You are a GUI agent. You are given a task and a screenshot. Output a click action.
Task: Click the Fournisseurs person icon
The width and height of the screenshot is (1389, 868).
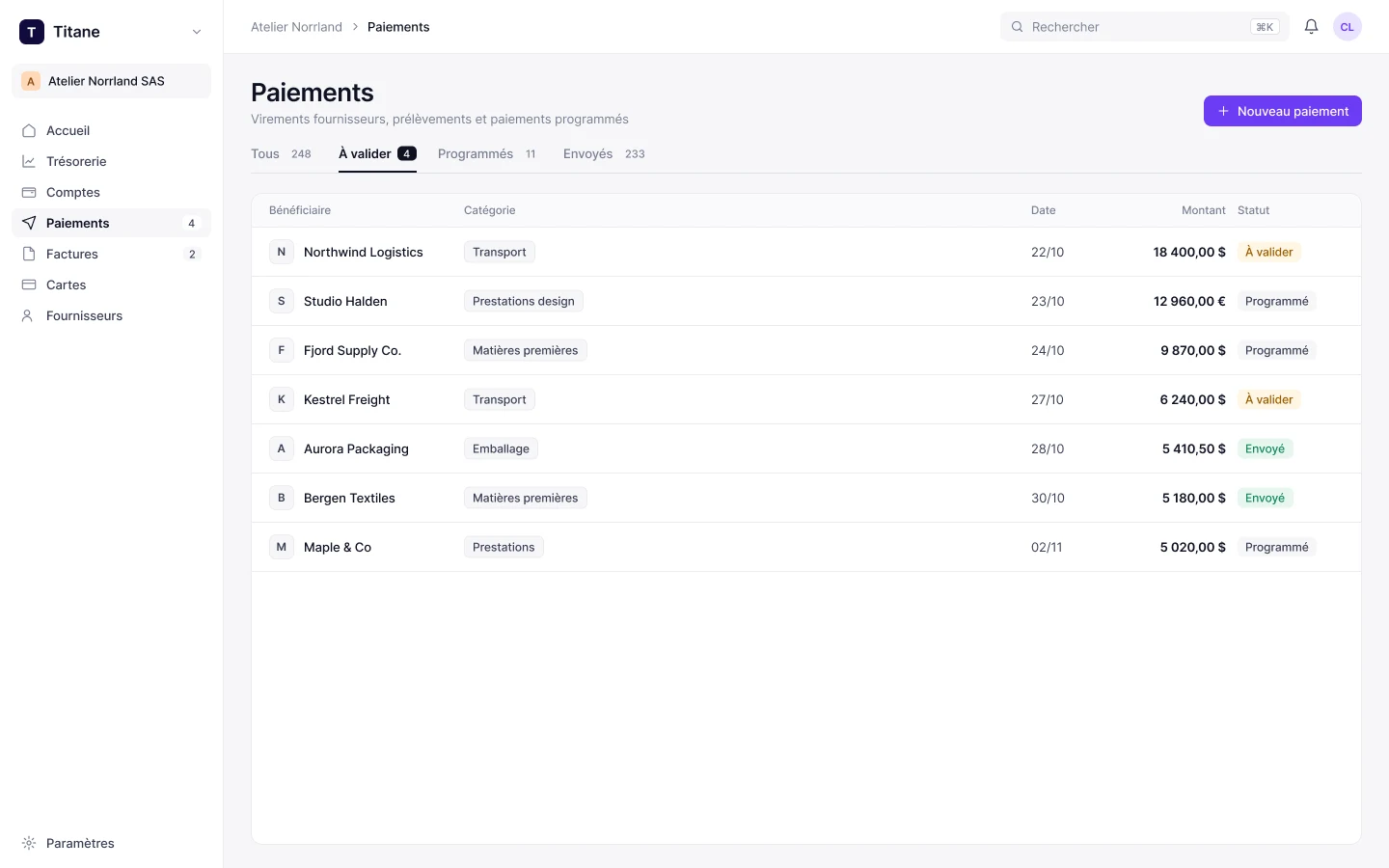pos(29,315)
